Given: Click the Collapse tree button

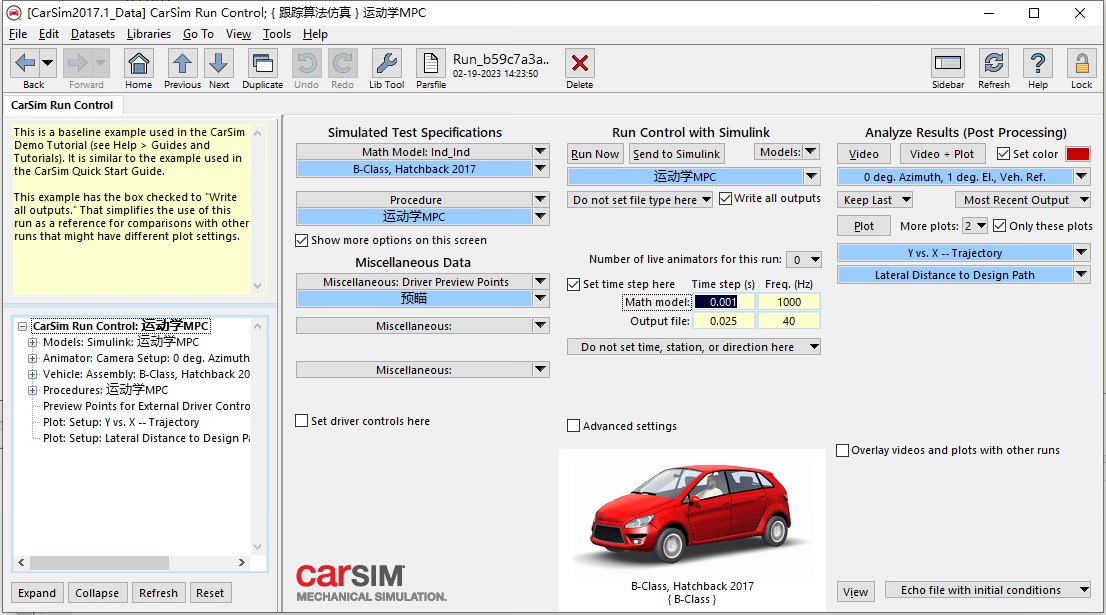Looking at the screenshot, I should (97, 593).
